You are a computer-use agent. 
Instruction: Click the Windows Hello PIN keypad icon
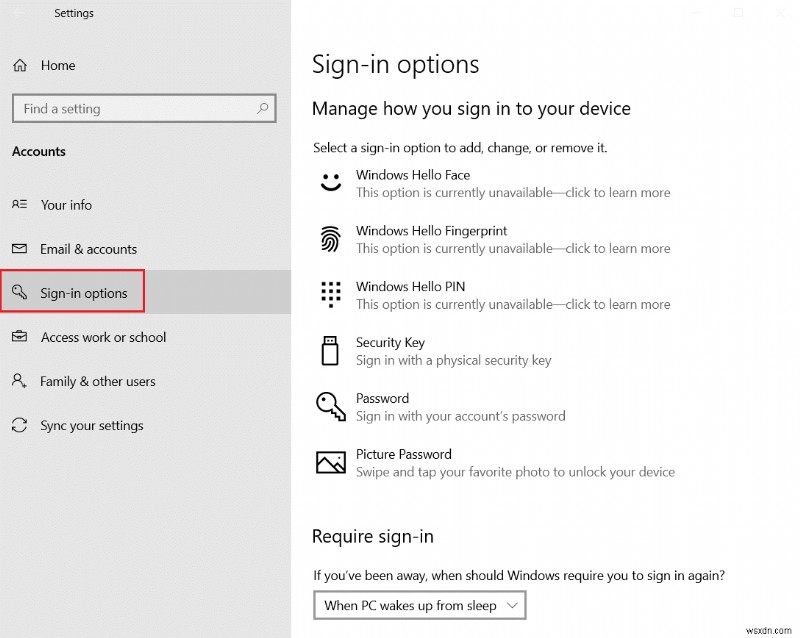[331, 295]
